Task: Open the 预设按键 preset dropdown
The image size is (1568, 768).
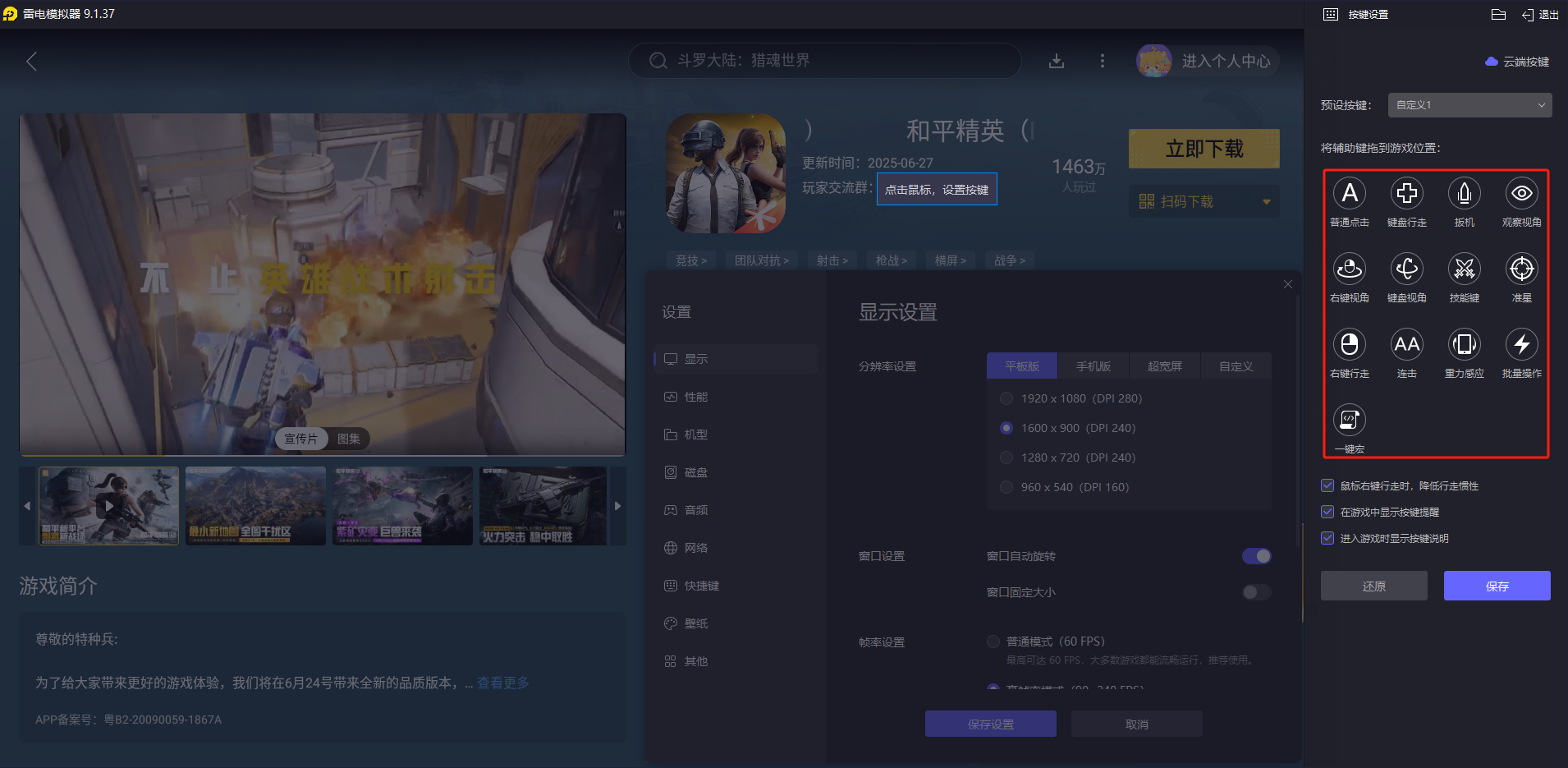Action: [x=1468, y=105]
